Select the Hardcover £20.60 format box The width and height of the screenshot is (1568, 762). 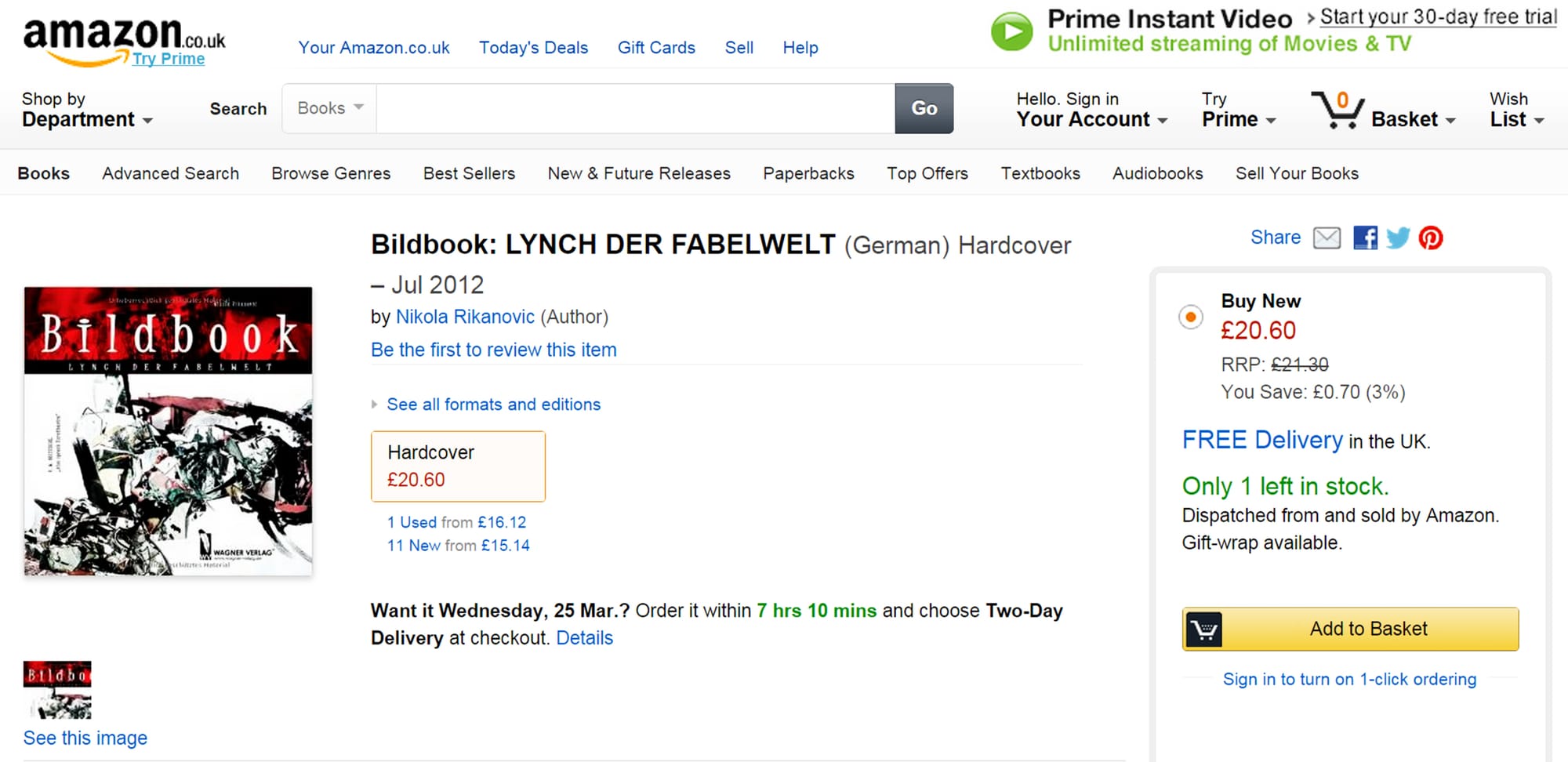pyautogui.click(x=458, y=466)
